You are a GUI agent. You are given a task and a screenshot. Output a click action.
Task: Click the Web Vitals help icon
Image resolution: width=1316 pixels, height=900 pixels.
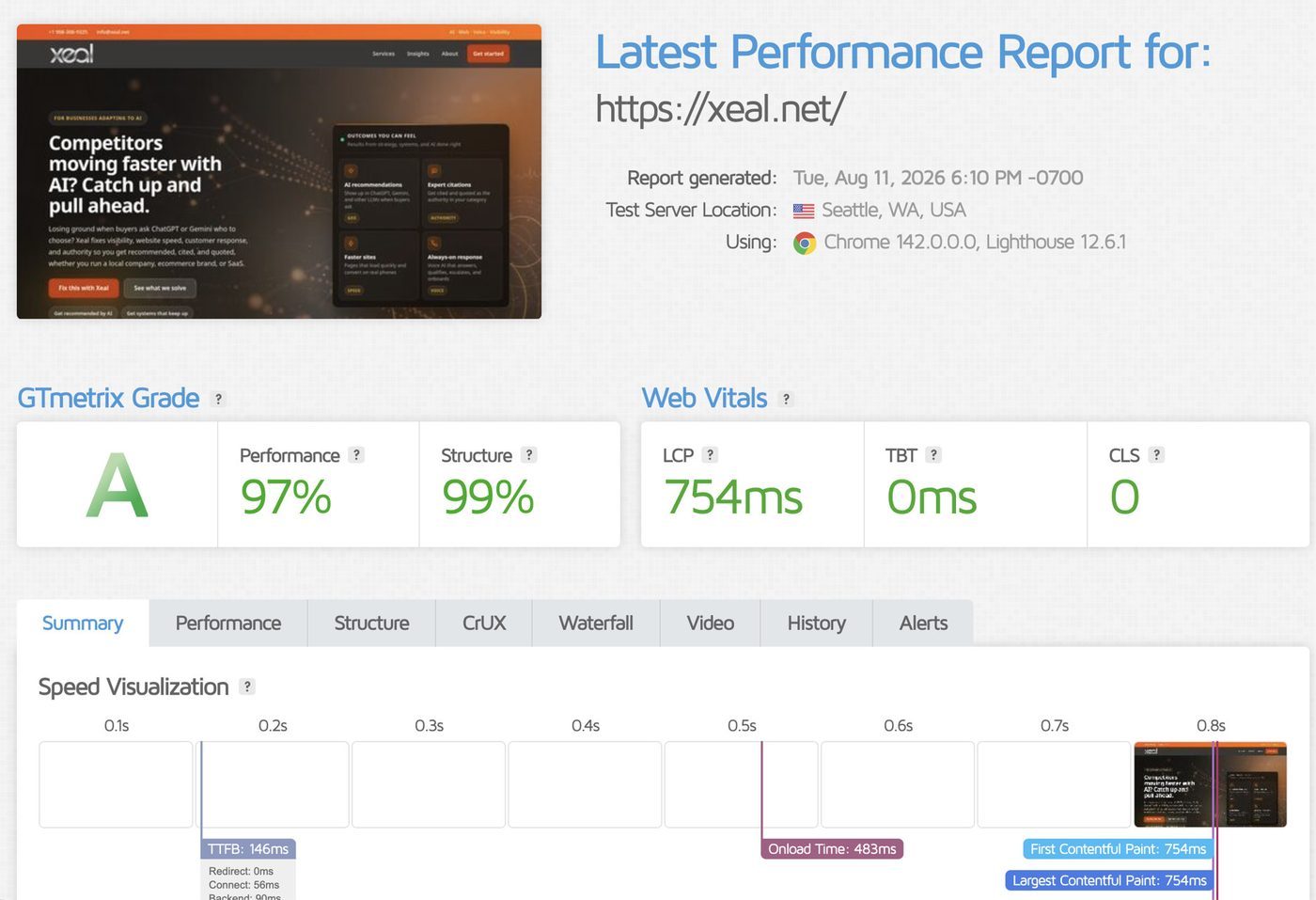pyautogui.click(x=786, y=399)
